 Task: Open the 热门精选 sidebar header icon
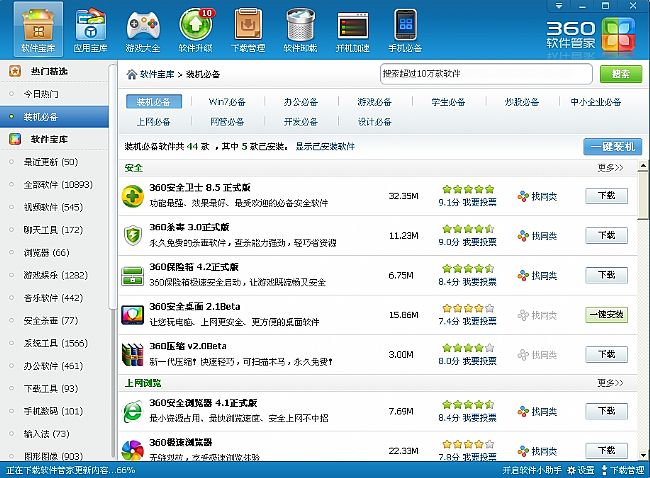point(15,71)
